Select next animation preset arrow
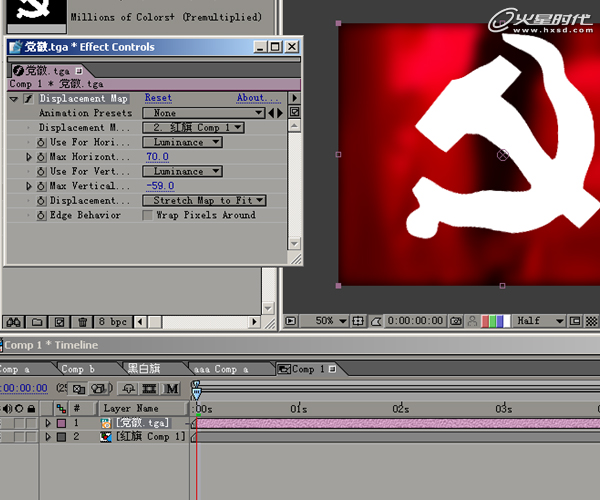Viewport: 600px width, 500px height. (x=280, y=113)
